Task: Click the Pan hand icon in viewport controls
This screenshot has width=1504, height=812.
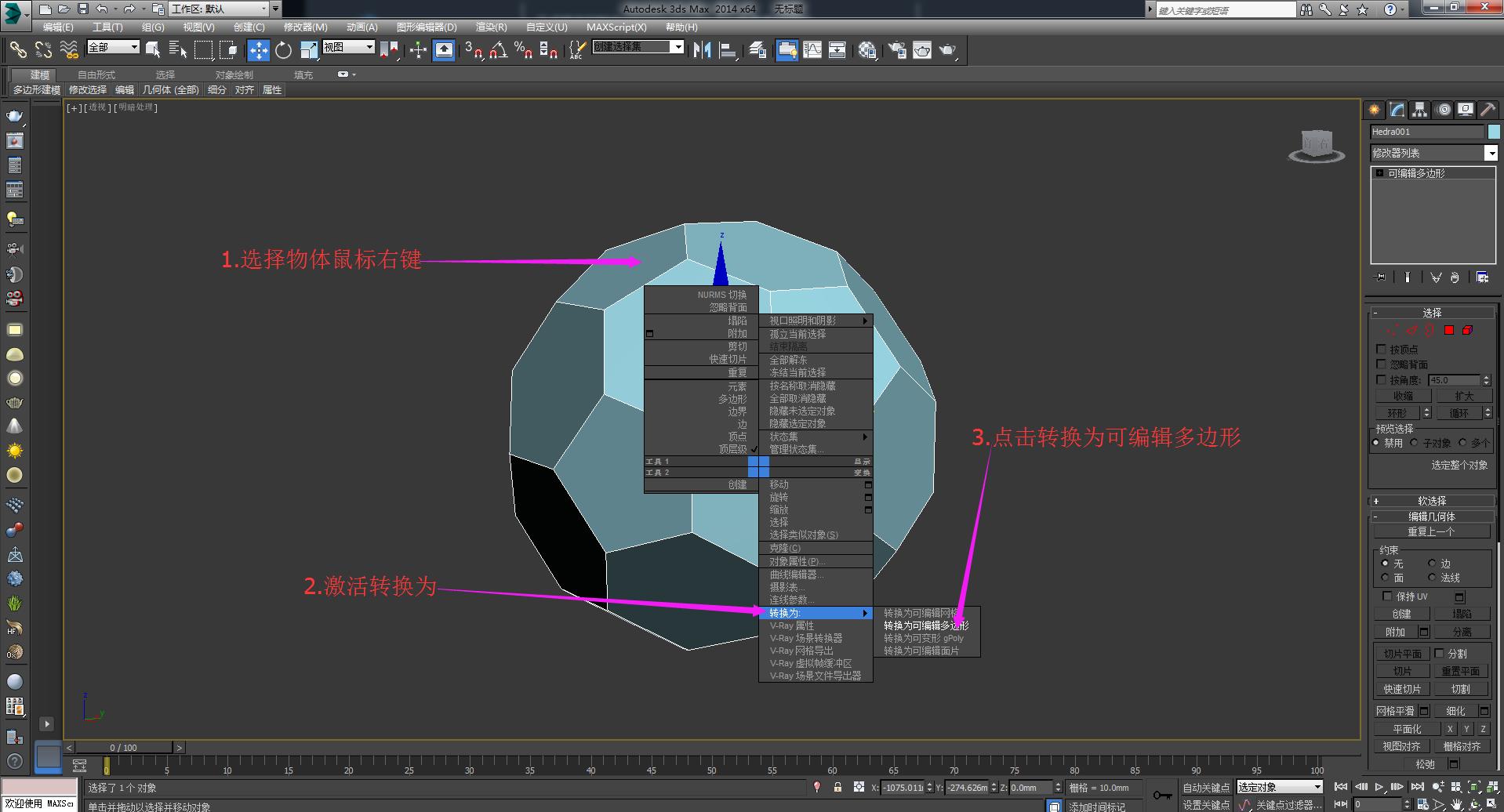Action: pos(1457,805)
